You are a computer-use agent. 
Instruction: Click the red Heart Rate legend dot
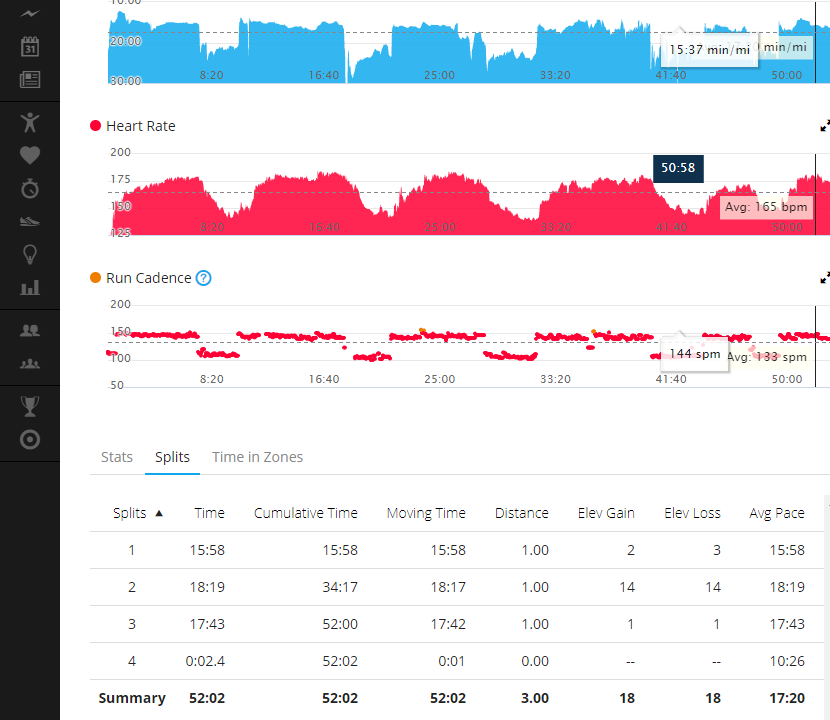click(x=96, y=126)
